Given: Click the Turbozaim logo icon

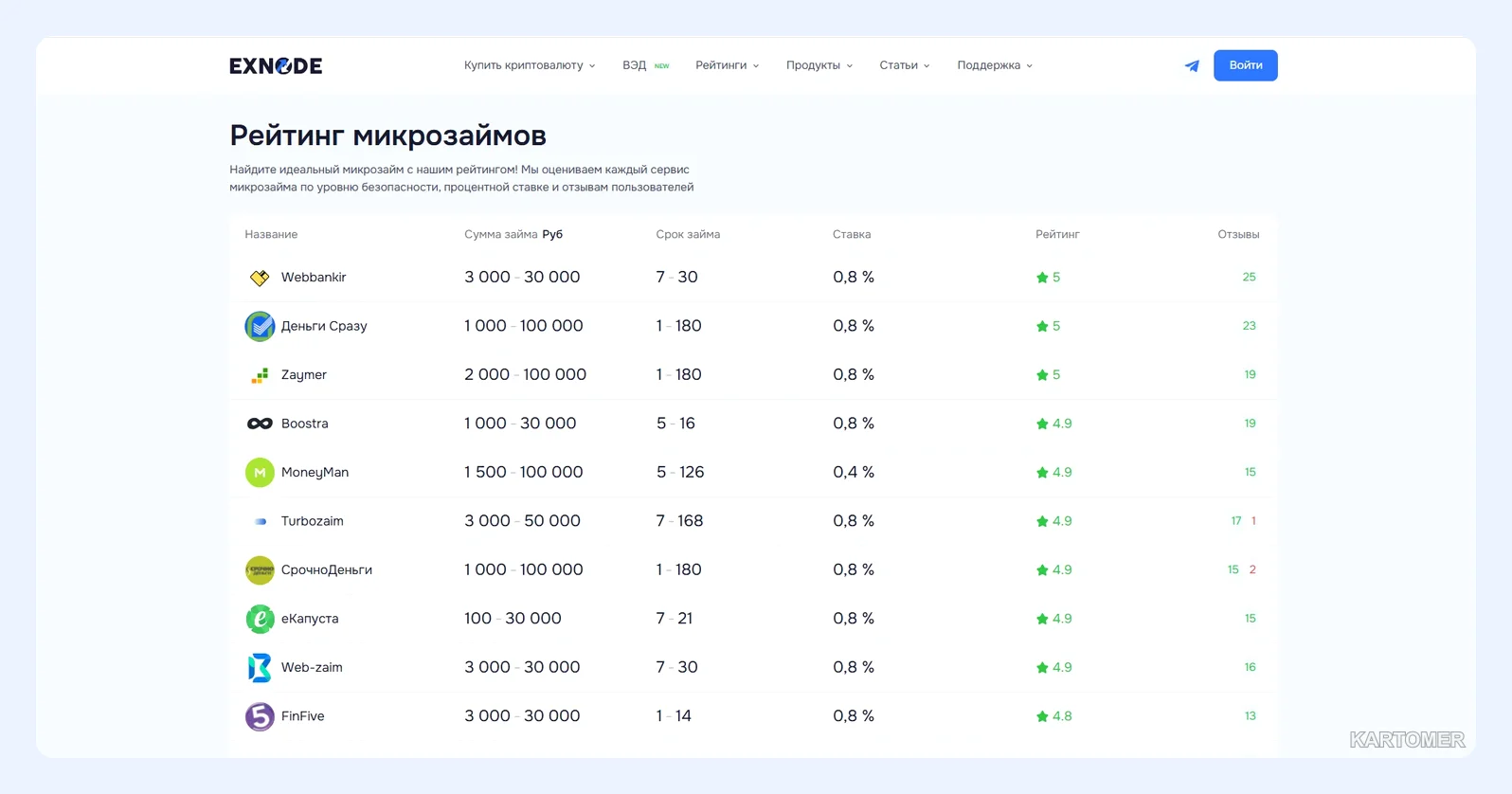Looking at the screenshot, I should (x=260, y=521).
